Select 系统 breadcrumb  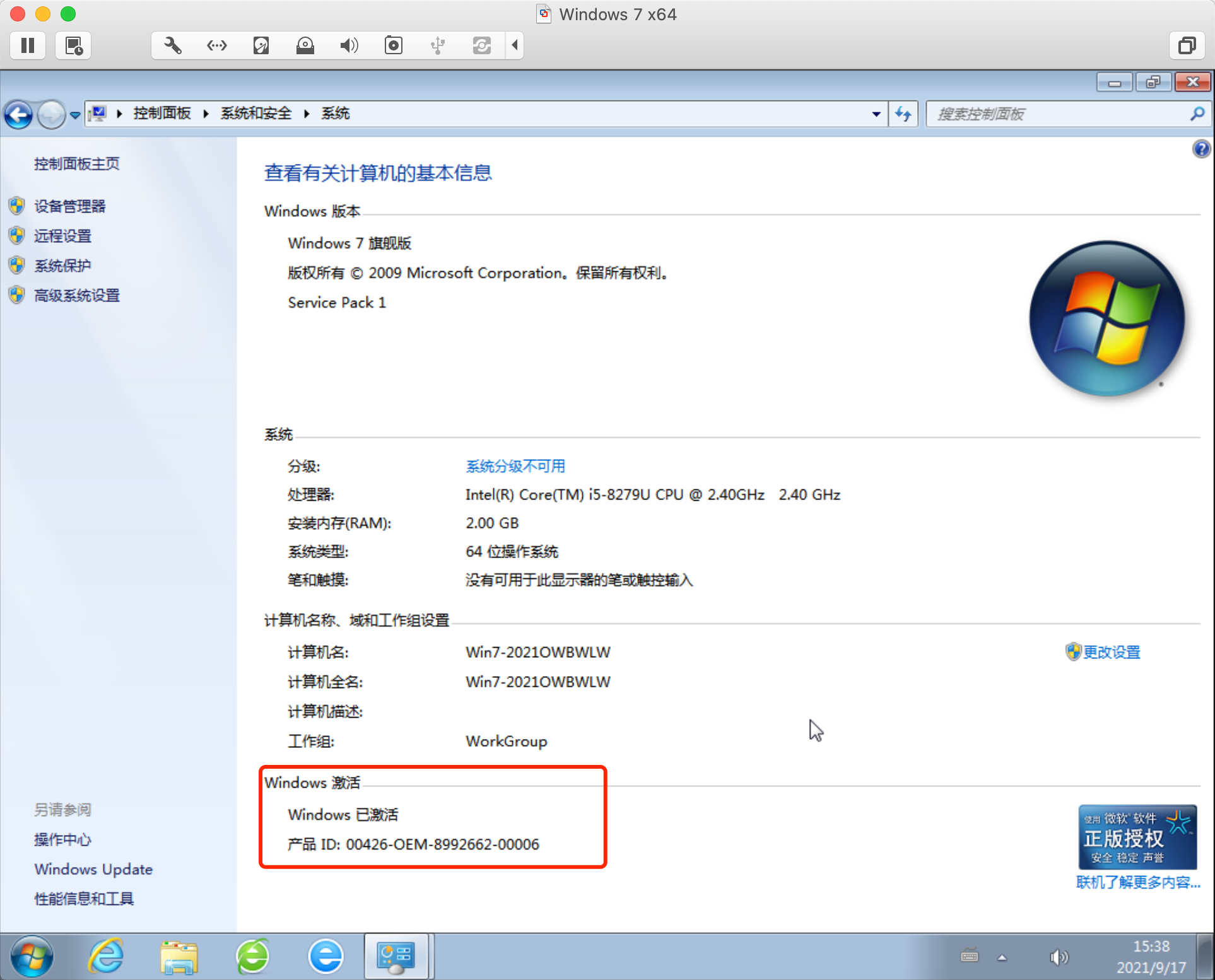pos(336,114)
